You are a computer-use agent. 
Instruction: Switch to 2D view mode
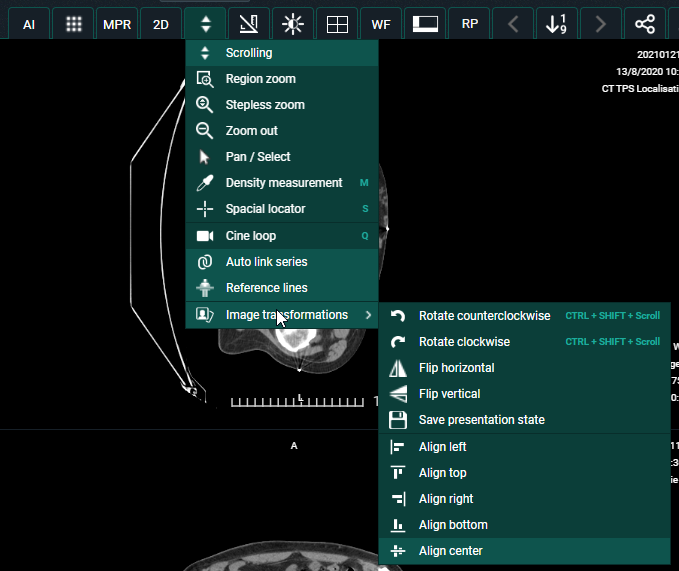[161, 24]
